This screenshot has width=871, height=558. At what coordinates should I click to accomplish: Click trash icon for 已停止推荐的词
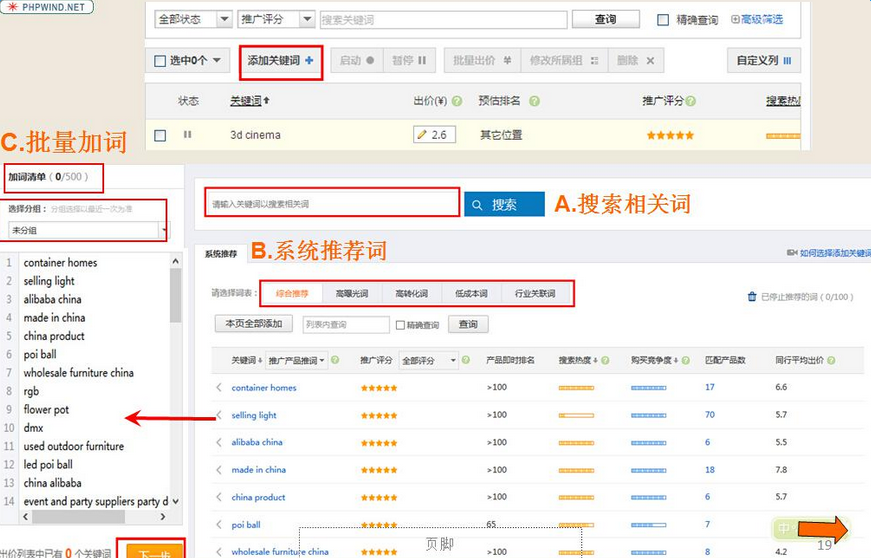point(752,297)
